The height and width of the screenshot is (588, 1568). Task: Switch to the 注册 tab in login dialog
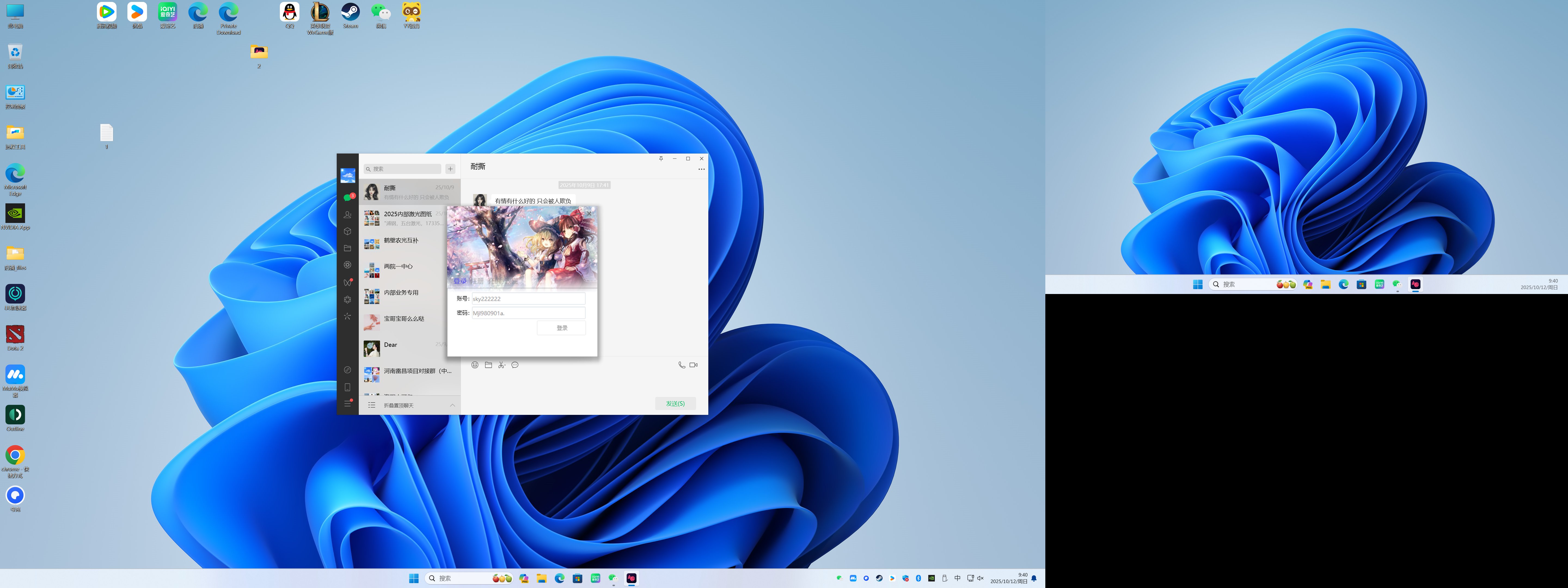pyautogui.click(x=477, y=281)
